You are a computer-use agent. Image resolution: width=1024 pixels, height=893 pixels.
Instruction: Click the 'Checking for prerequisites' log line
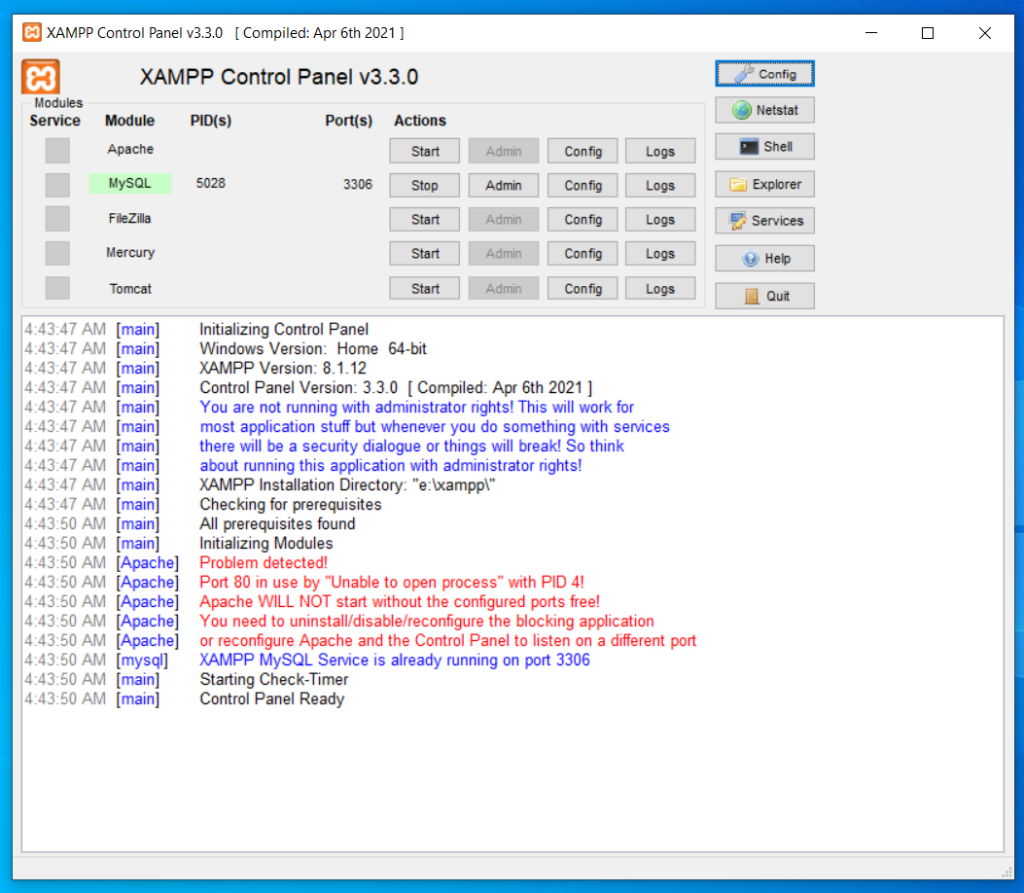click(x=291, y=504)
